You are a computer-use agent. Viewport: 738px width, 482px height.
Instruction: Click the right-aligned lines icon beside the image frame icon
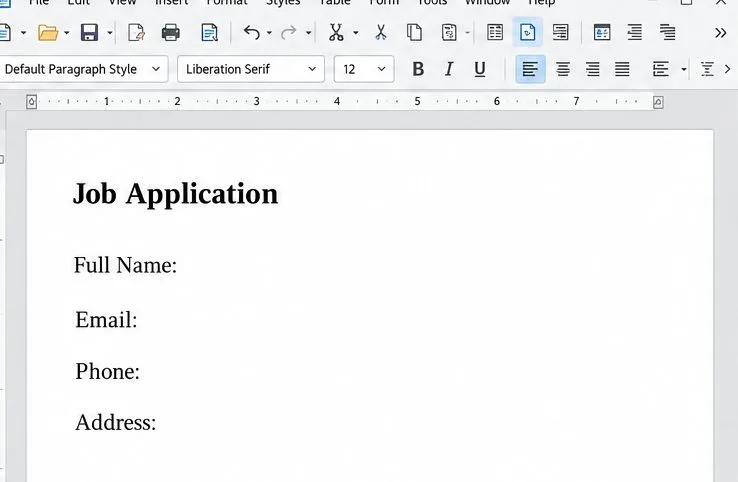(634, 32)
